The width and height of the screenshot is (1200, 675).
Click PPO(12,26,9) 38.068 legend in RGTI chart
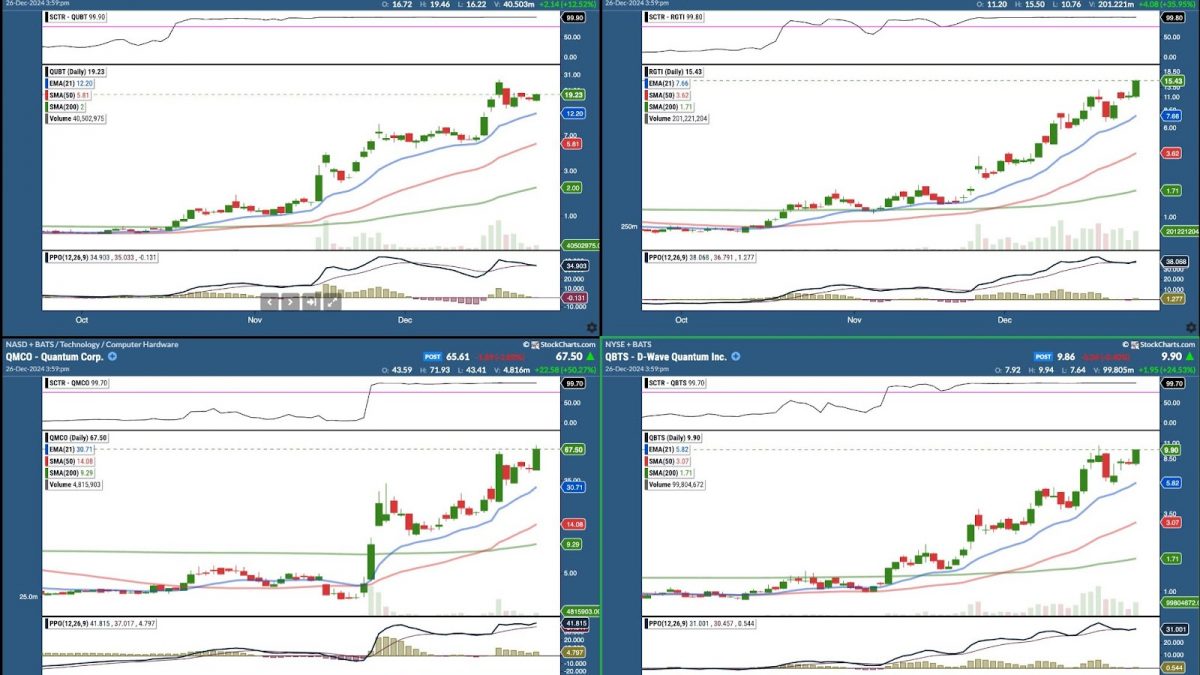tap(701, 257)
